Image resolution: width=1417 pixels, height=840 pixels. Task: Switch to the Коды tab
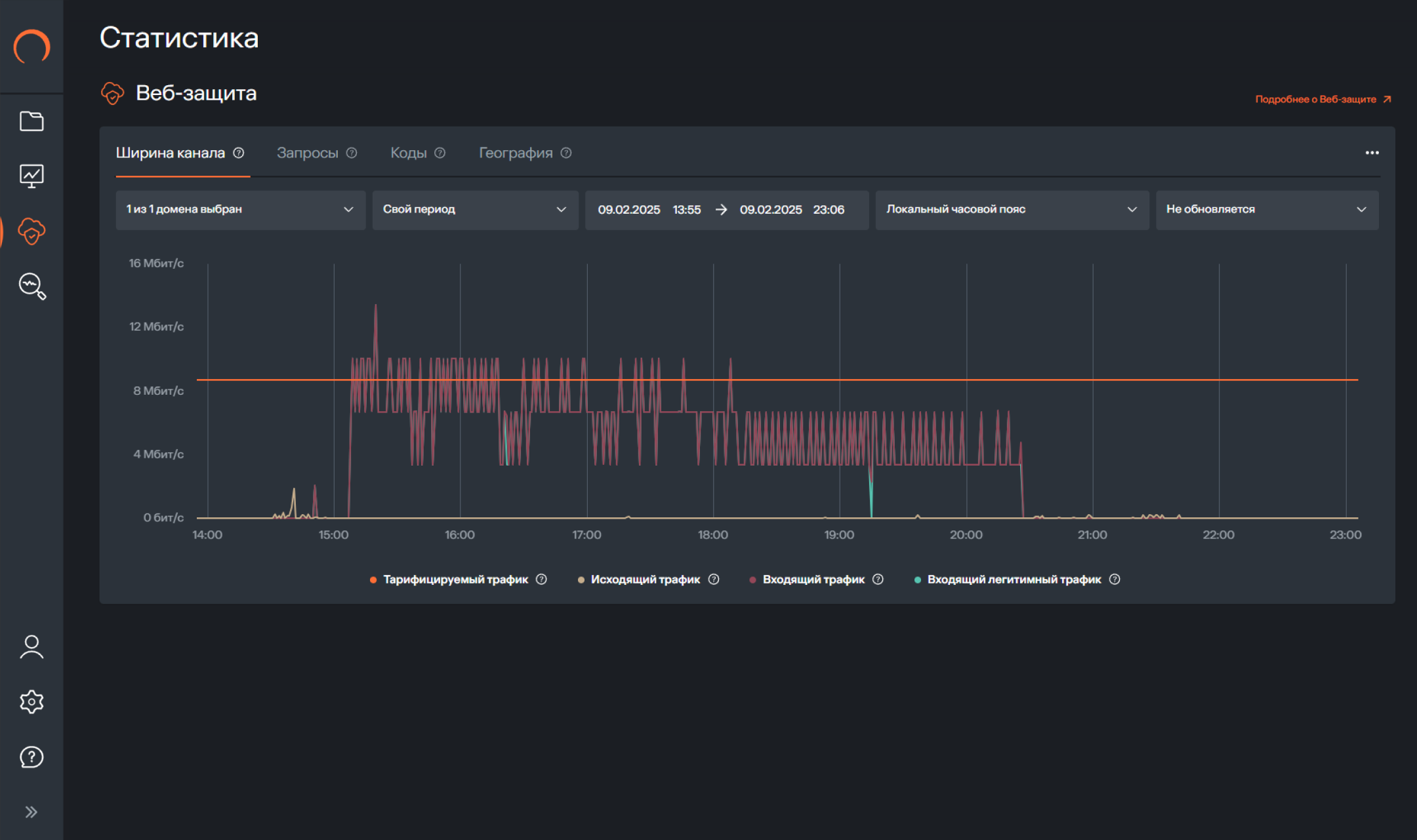[x=409, y=153]
